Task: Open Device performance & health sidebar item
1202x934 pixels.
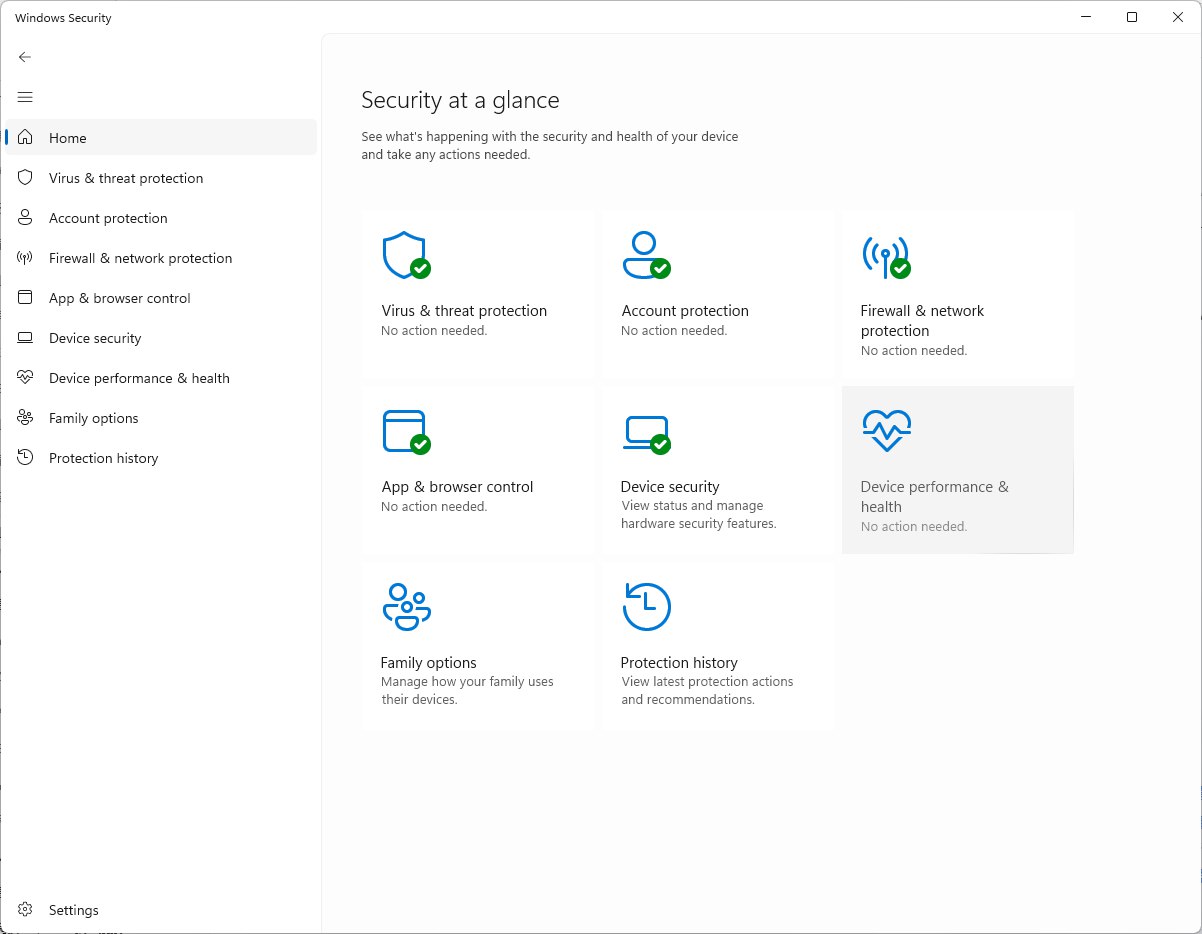Action: click(x=161, y=377)
